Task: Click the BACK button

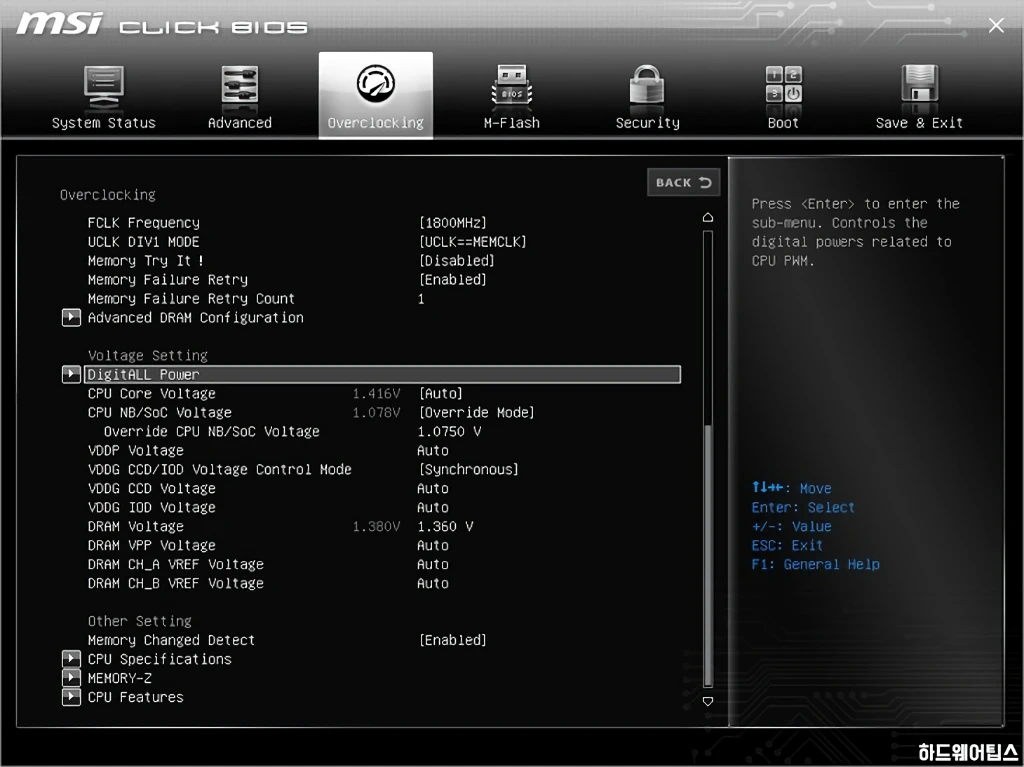Action: click(x=684, y=182)
